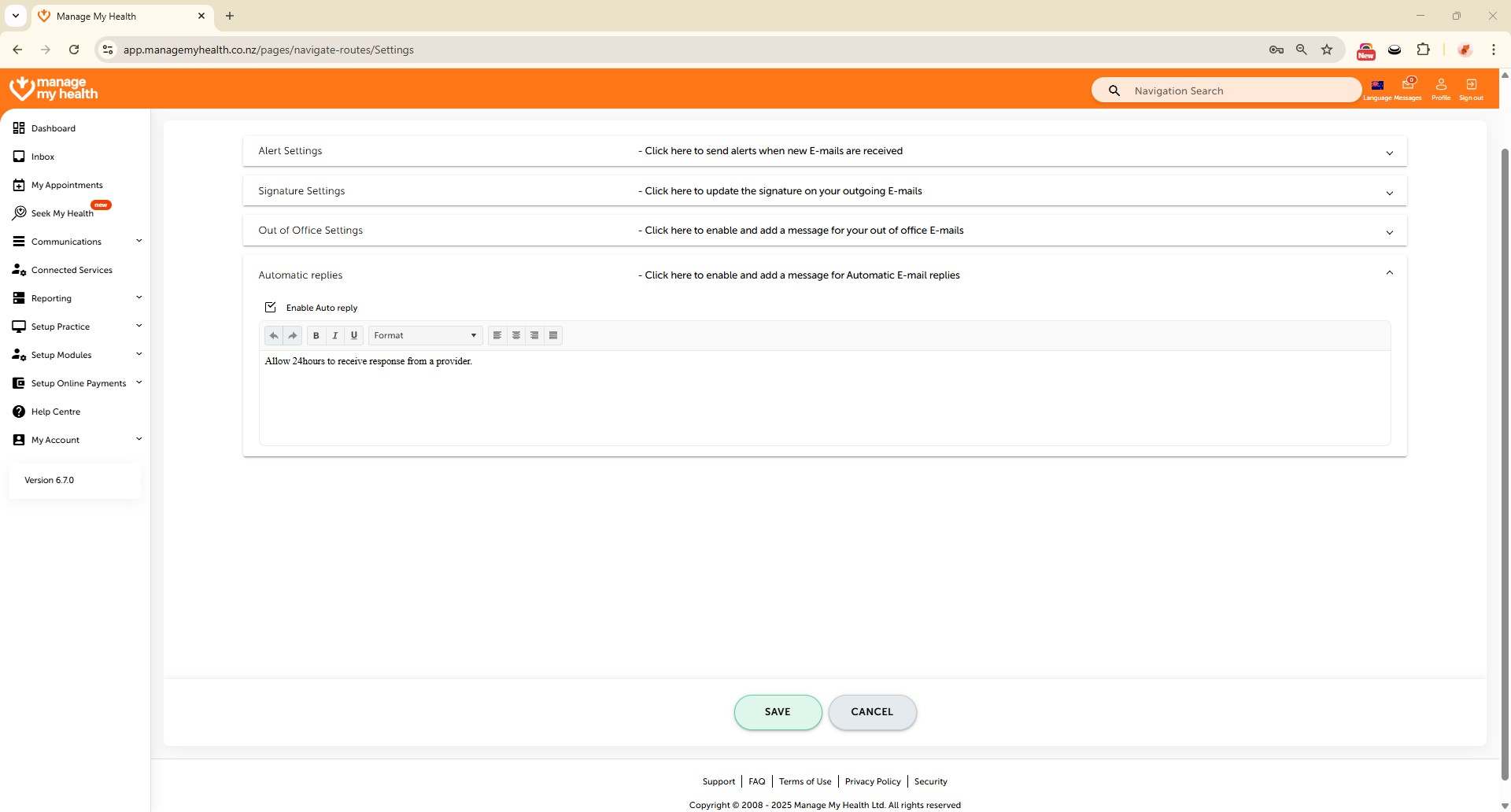Click the Italic formatting icon

335,335
